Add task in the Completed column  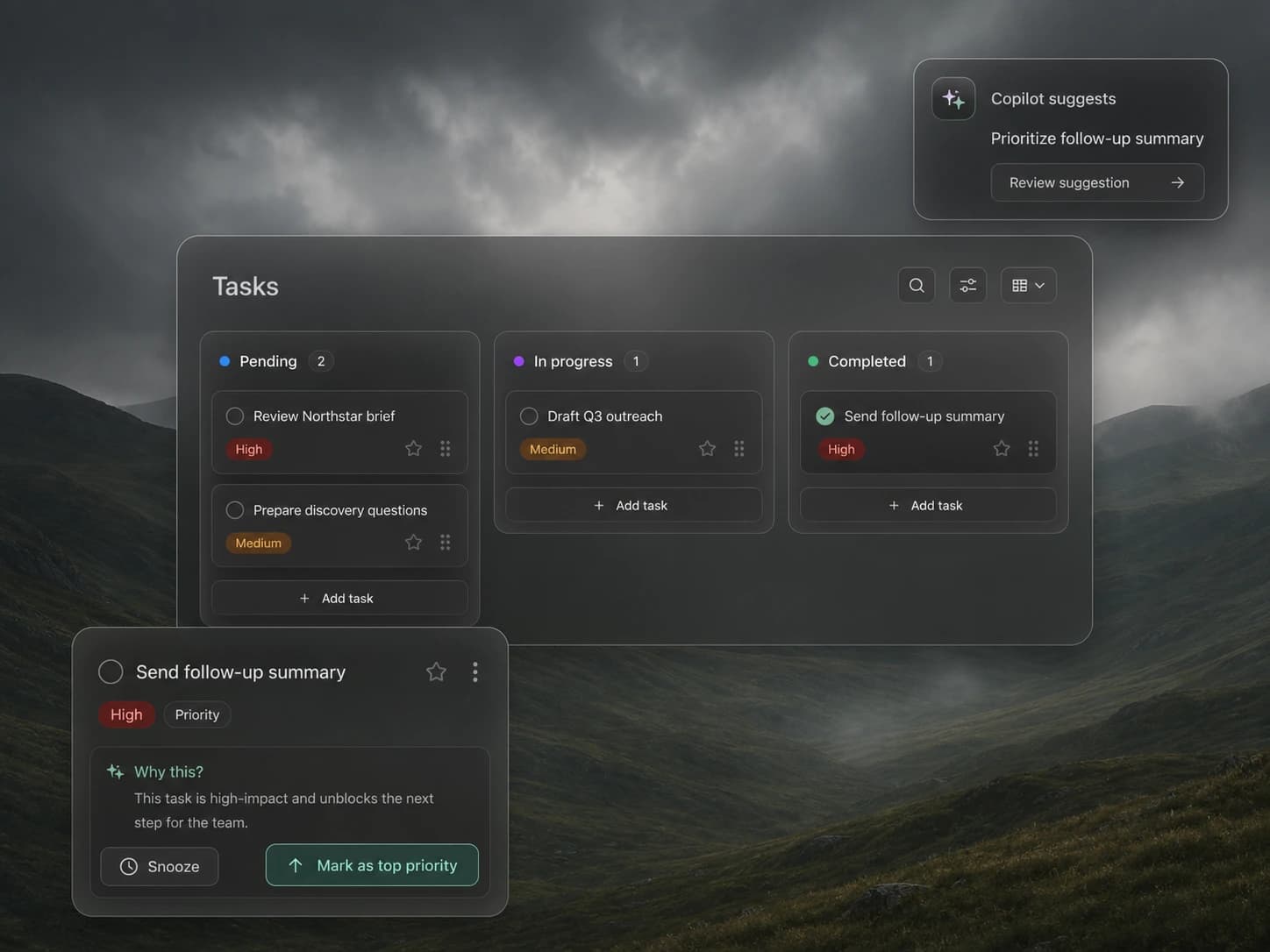click(x=928, y=505)
